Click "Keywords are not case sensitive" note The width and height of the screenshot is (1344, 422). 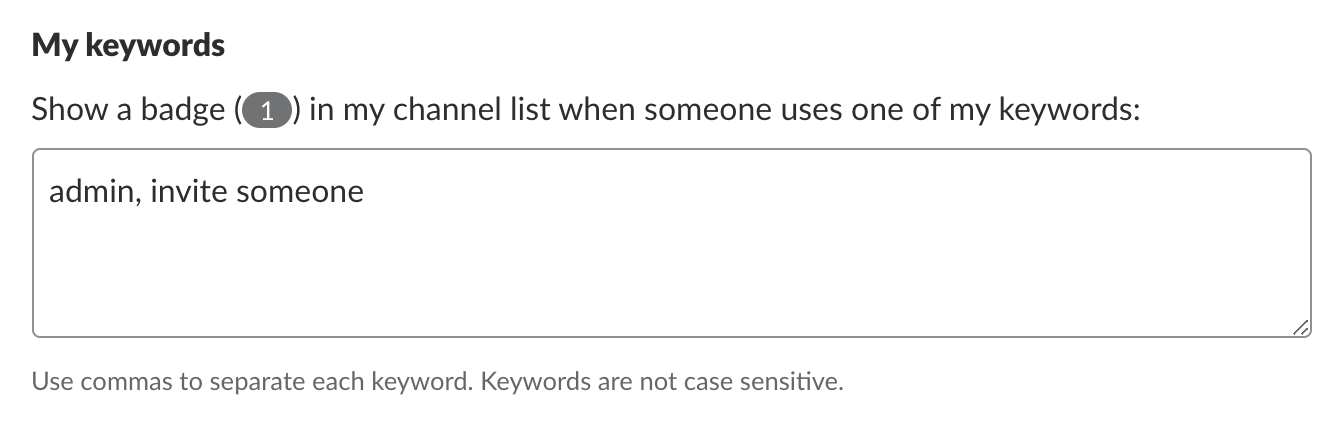pyautogui.click(x=663, y=382)
